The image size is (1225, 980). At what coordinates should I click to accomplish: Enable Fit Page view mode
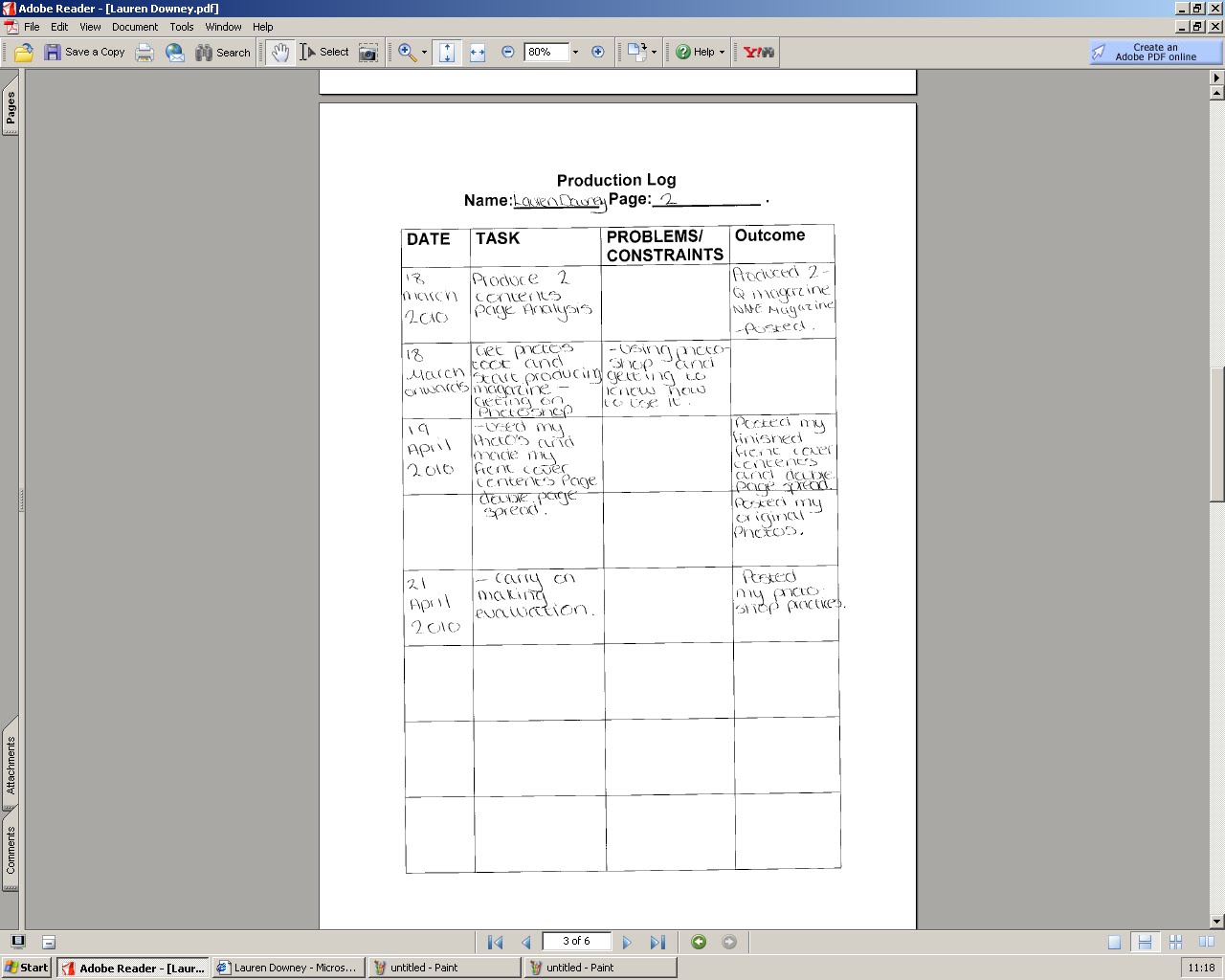[446, 53]
